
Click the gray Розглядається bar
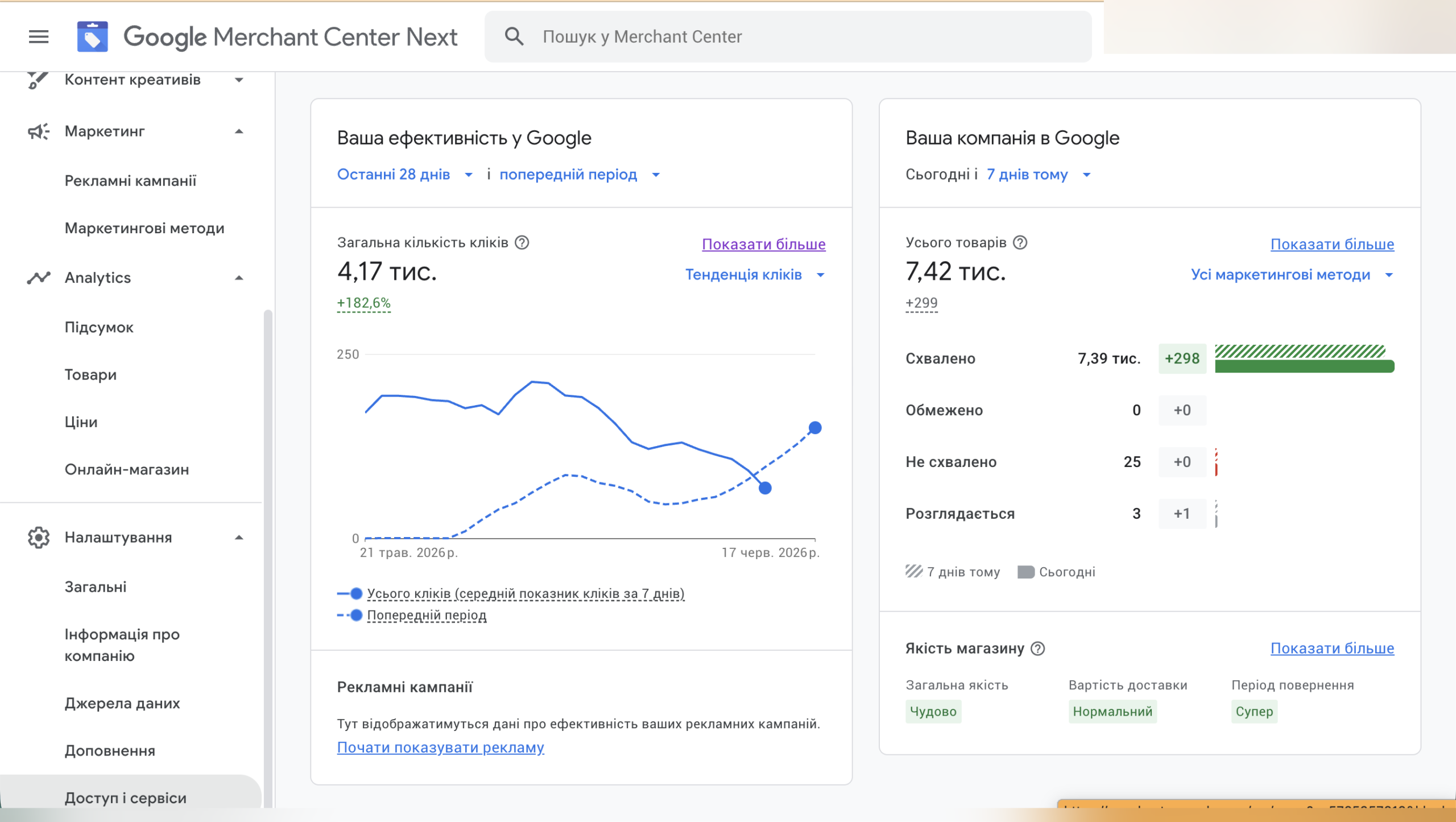(1216, 514)
